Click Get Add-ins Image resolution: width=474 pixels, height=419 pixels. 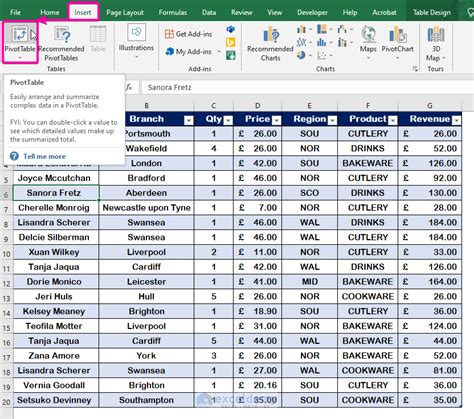coord(189,34)
